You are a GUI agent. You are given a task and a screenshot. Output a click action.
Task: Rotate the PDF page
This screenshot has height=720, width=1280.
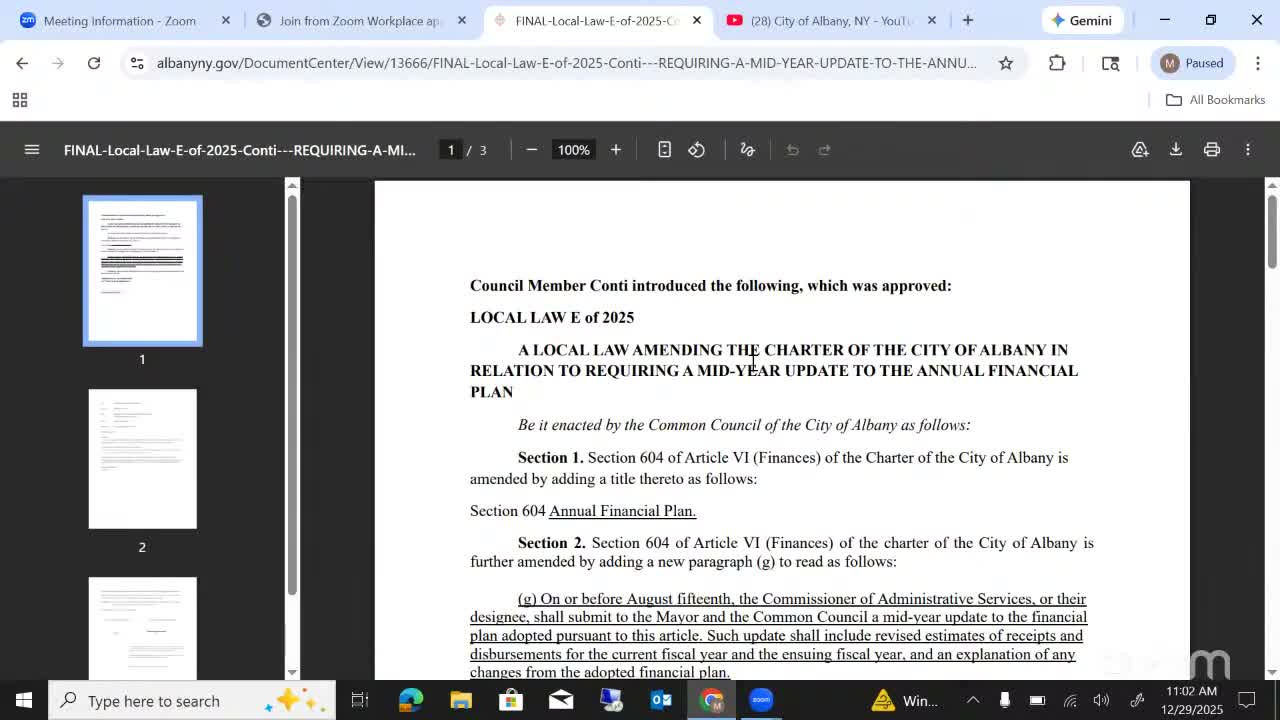point(697,149)
